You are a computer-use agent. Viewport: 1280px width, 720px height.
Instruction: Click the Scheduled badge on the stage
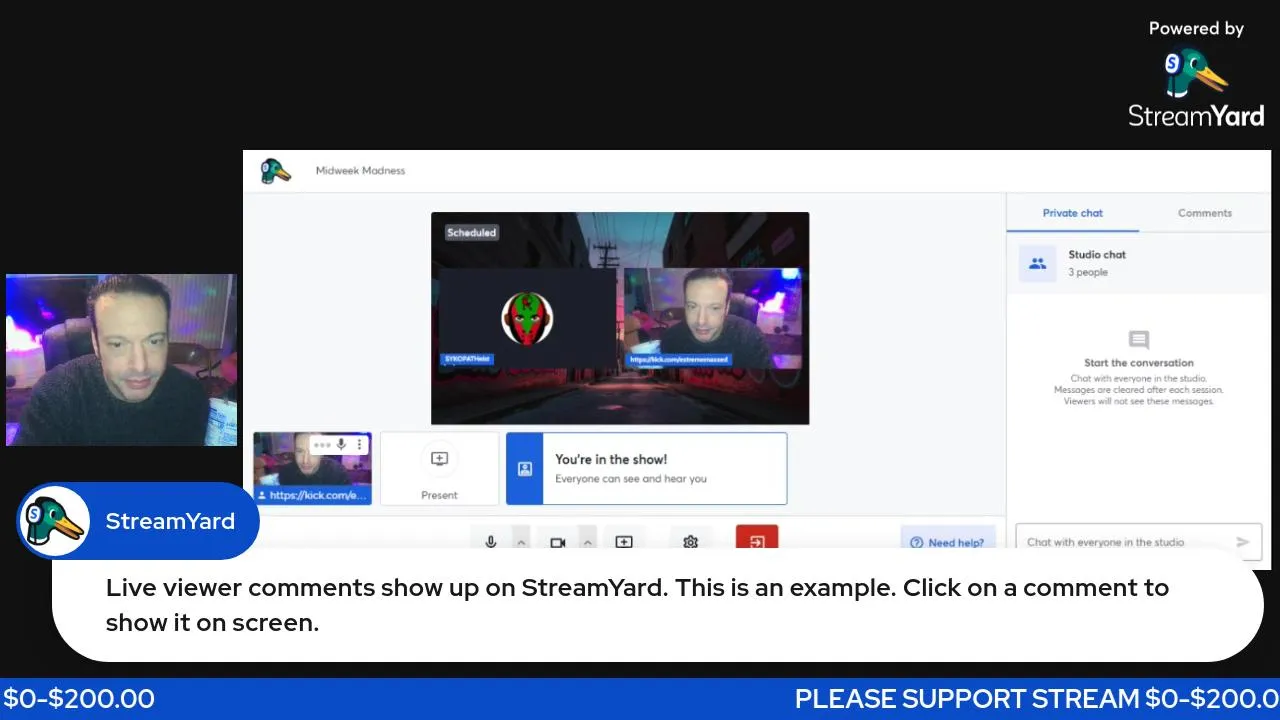[x=471, y=233]
